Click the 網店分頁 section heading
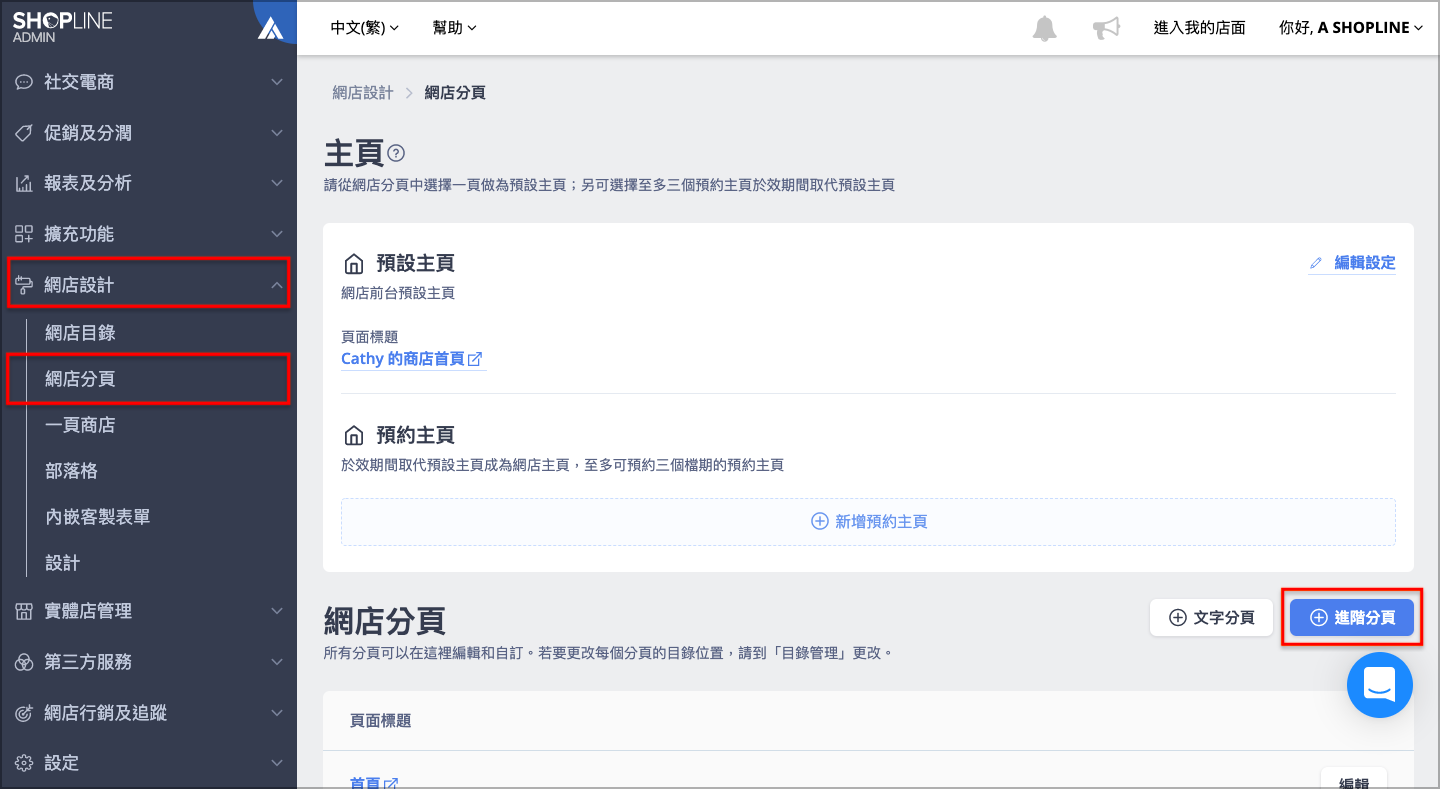The width and height of the screenshot is (1440, 789). pos(385,621)
